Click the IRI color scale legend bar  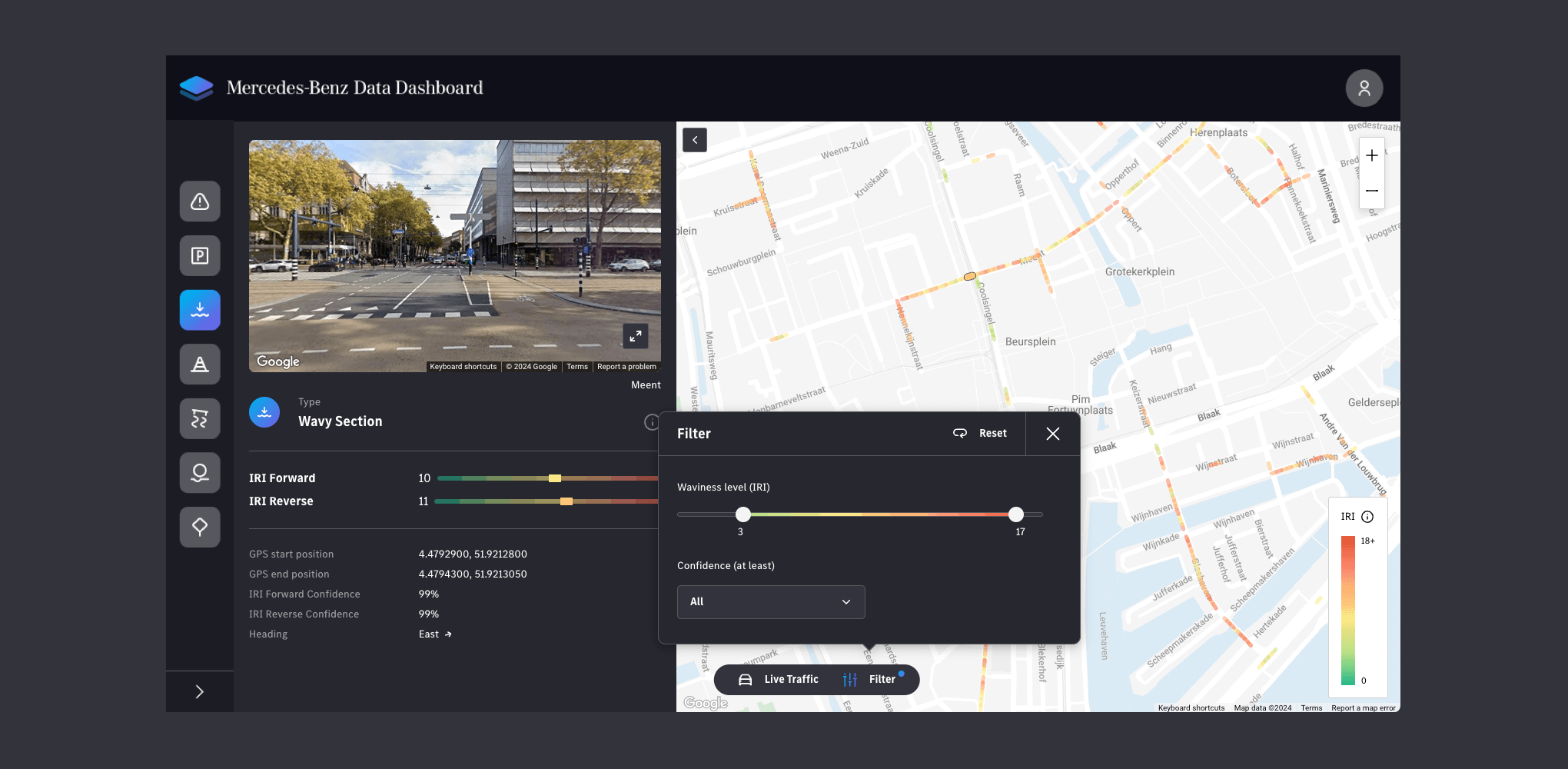[1348, 611]
